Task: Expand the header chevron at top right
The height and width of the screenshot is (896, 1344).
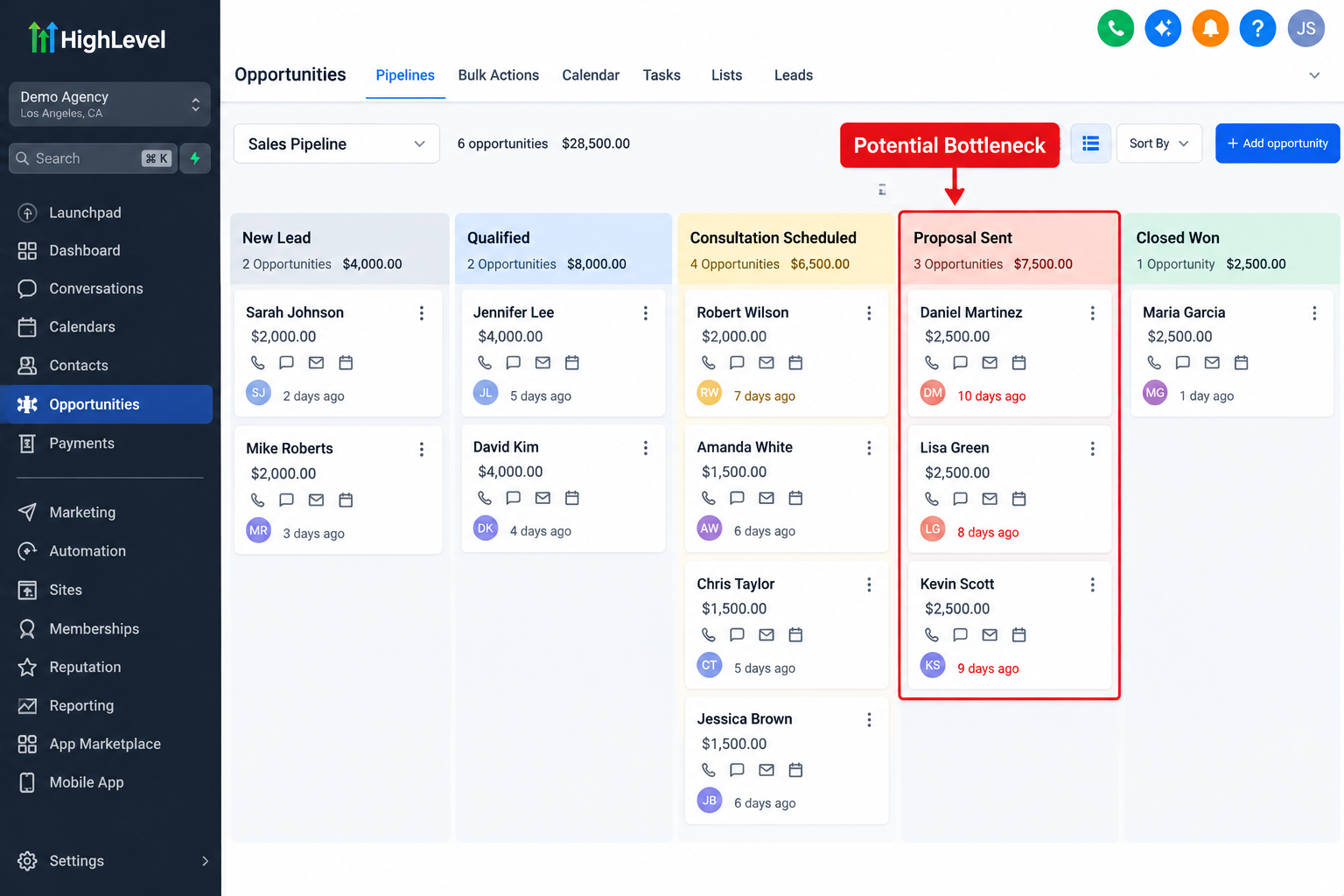Action: point(1314,75)
